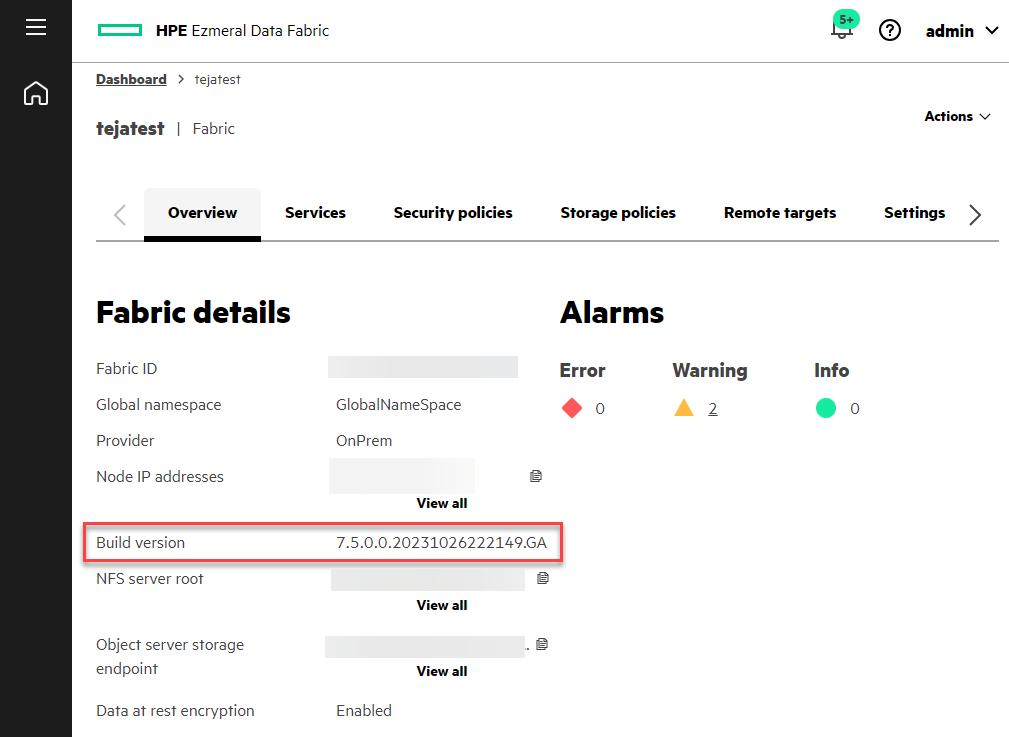
Task: Click the Provider label
Action: coord(125,441)
